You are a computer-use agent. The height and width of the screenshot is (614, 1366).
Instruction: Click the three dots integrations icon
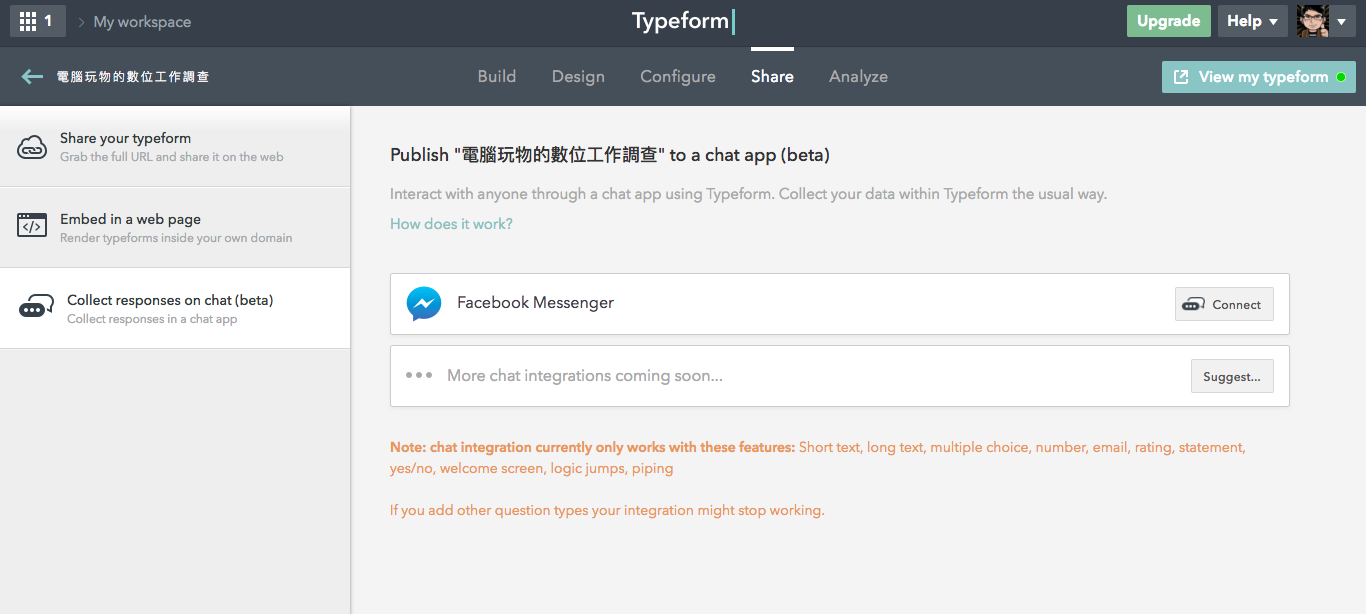[419, 375]
